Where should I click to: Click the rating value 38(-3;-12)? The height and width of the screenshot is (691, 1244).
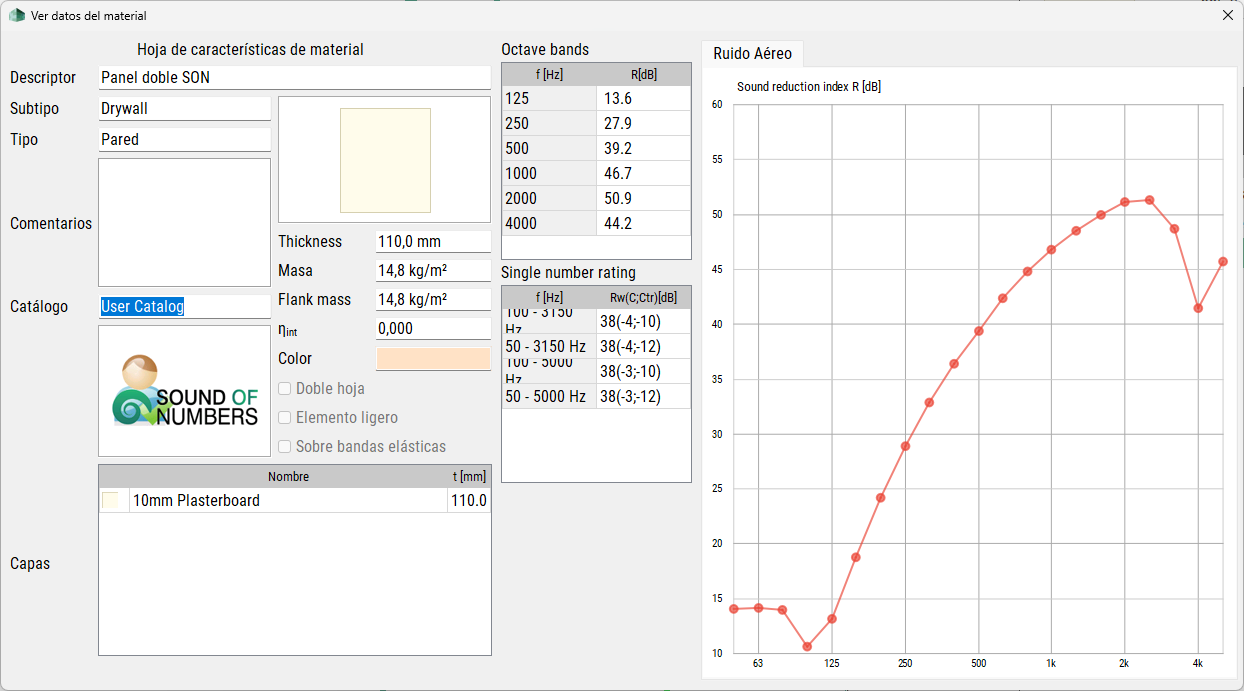[643, 396]
